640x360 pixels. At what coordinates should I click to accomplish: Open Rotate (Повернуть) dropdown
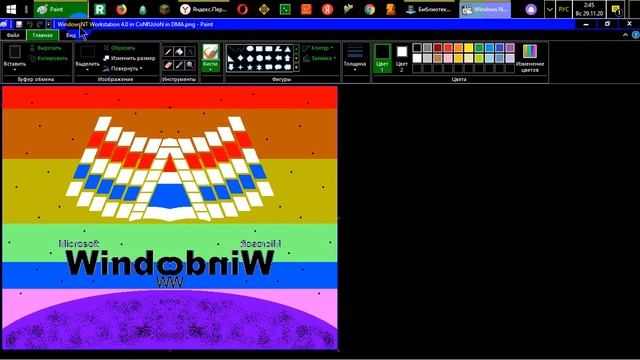point(123,69)
